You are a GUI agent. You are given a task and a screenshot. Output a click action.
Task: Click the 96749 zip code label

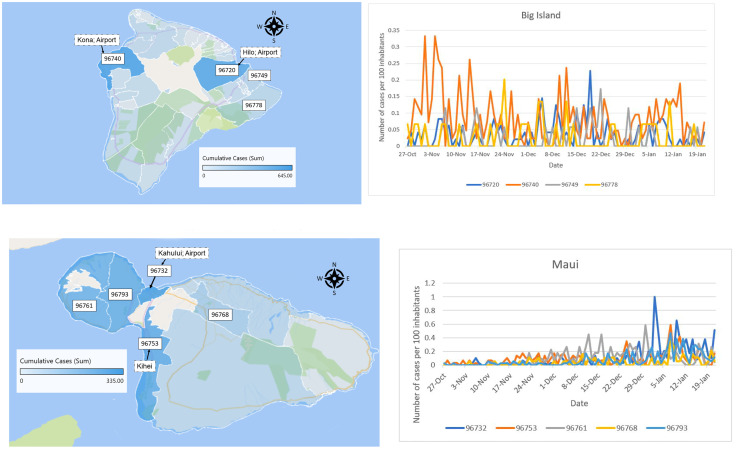point(259,76)
